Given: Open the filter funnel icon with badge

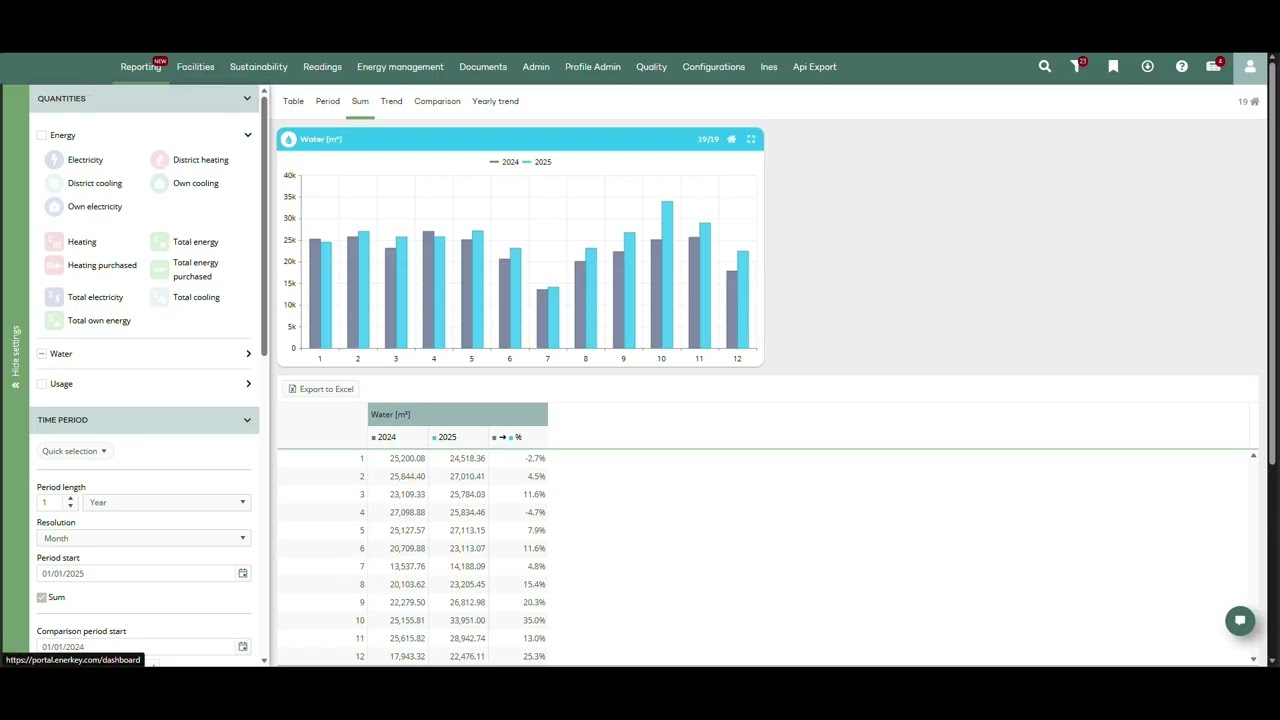Looking at the screenshot, I should point(1078,66).
